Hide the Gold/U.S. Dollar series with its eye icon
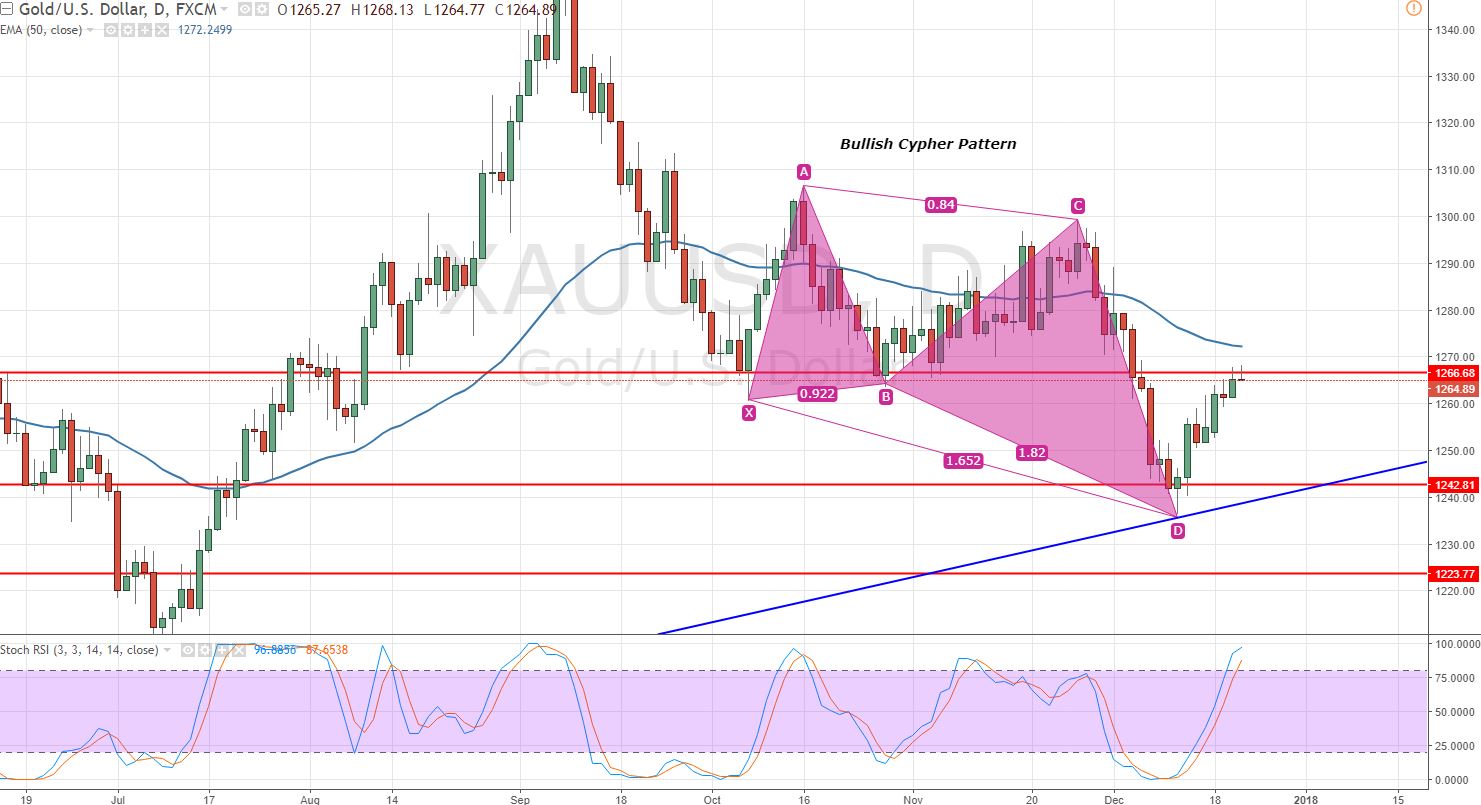Image resolution: width=1481 pixels, height=805 pixels. click(x=243, y=9)
